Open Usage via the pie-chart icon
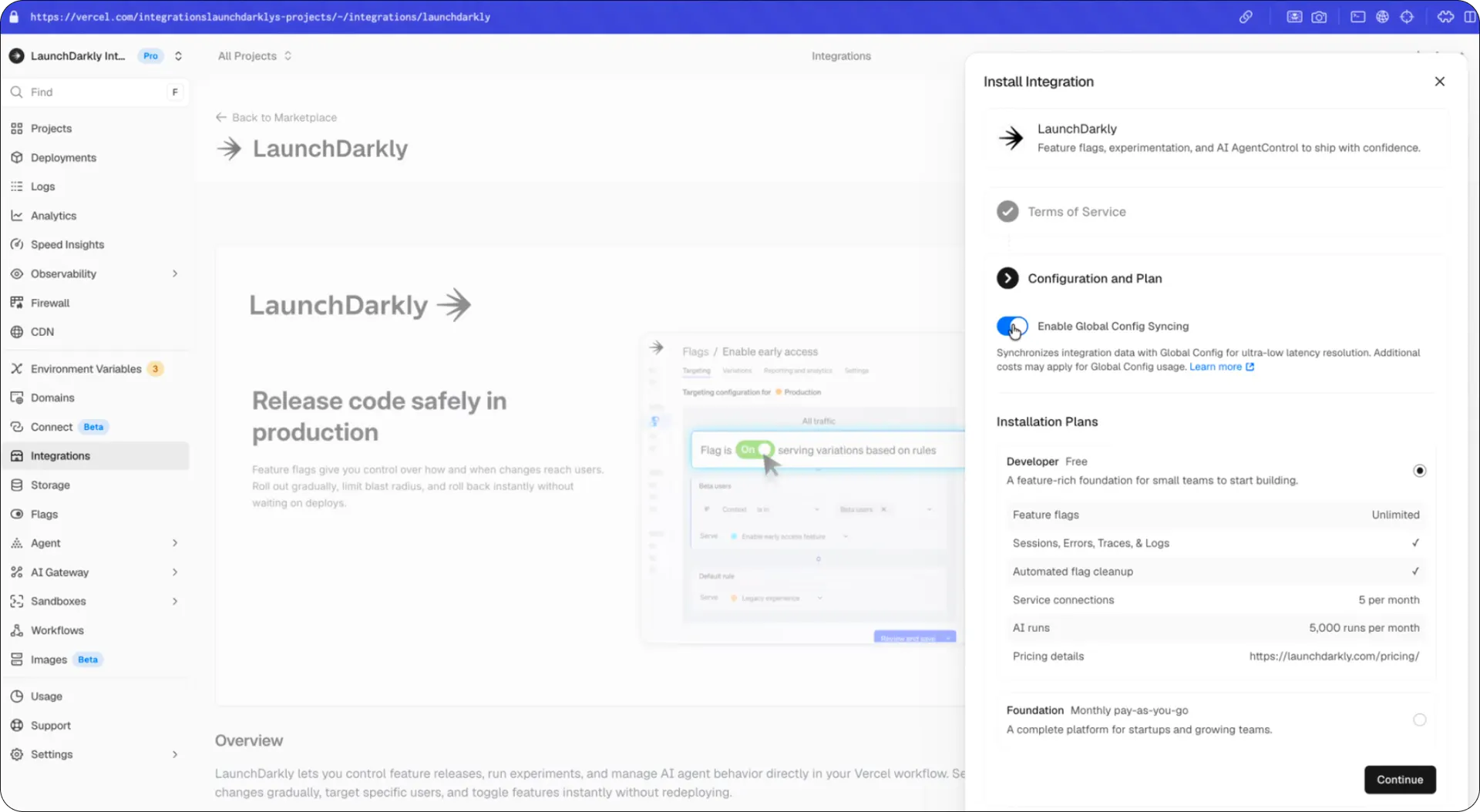The image size is (1480, 812). coord(17,696)
